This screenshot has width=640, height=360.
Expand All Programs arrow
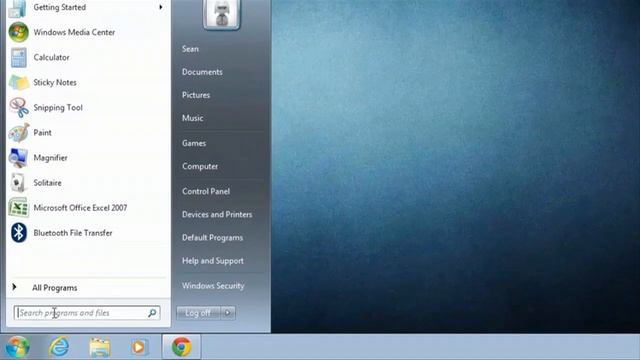click(x=14, y=287)
